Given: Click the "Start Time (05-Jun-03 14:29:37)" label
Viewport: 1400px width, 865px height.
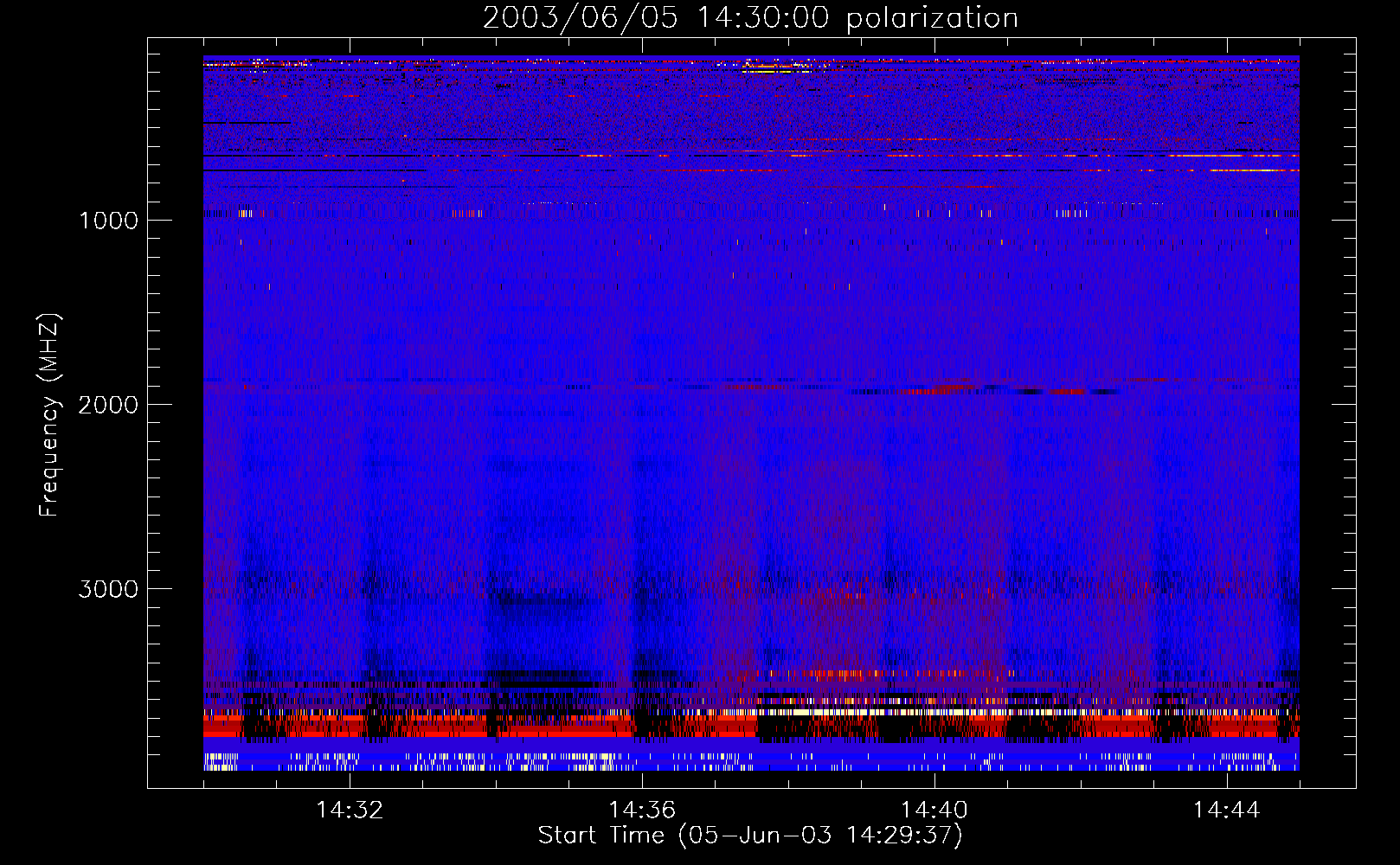Looking at the screenshot, I should point(750,836).
